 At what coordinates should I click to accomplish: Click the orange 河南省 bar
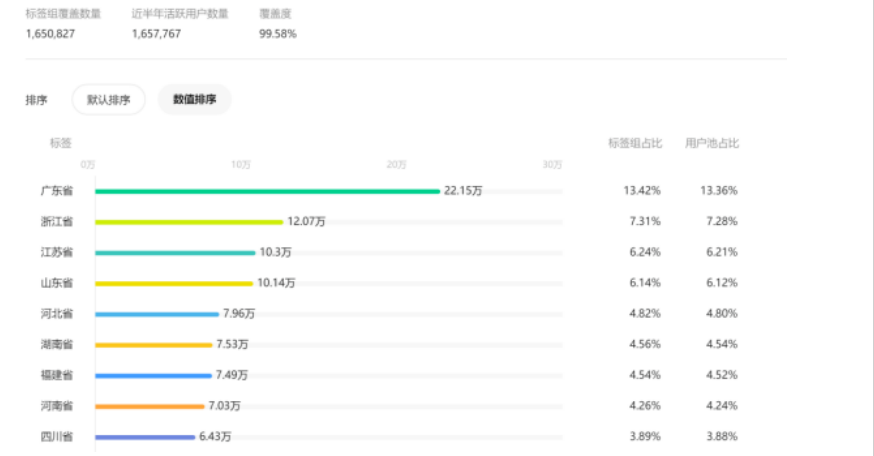pos(150,406)
